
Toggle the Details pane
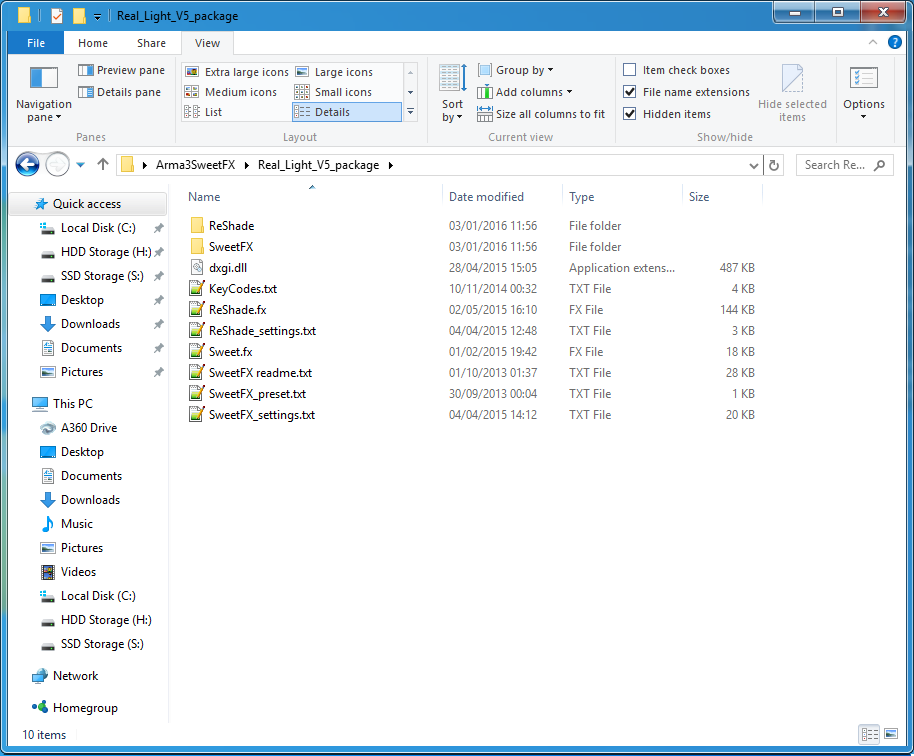[x=119, y=92]
